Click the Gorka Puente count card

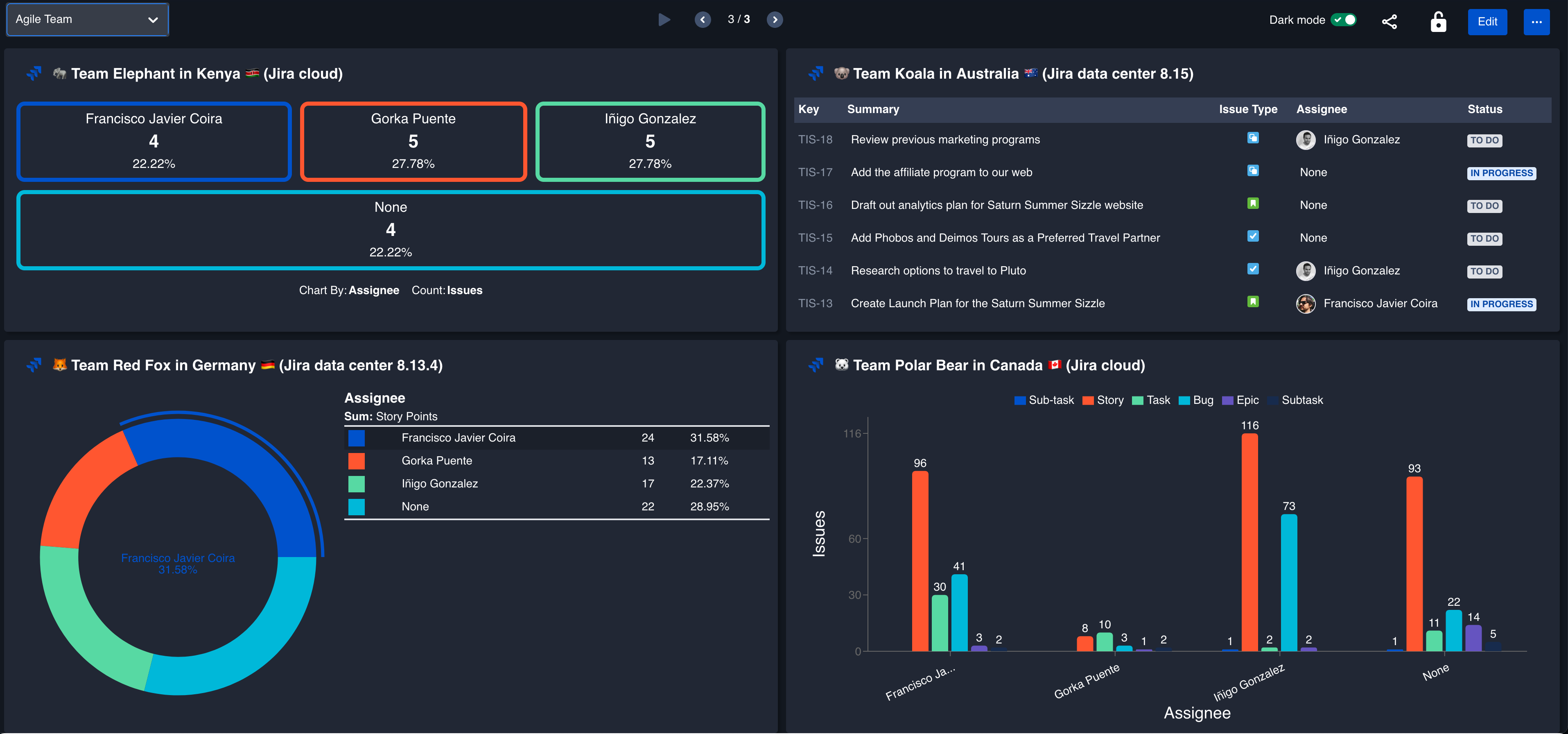coord(413,141)
